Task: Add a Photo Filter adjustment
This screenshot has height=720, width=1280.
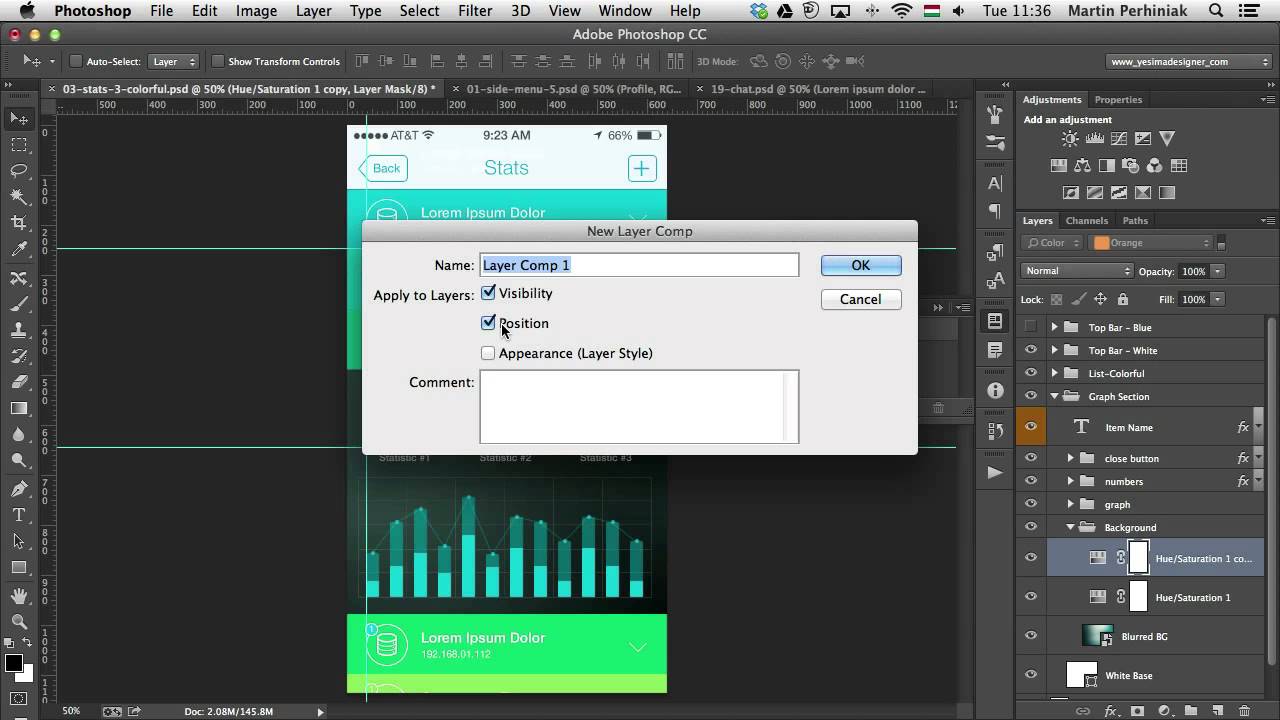Action: coord(1131,166)
